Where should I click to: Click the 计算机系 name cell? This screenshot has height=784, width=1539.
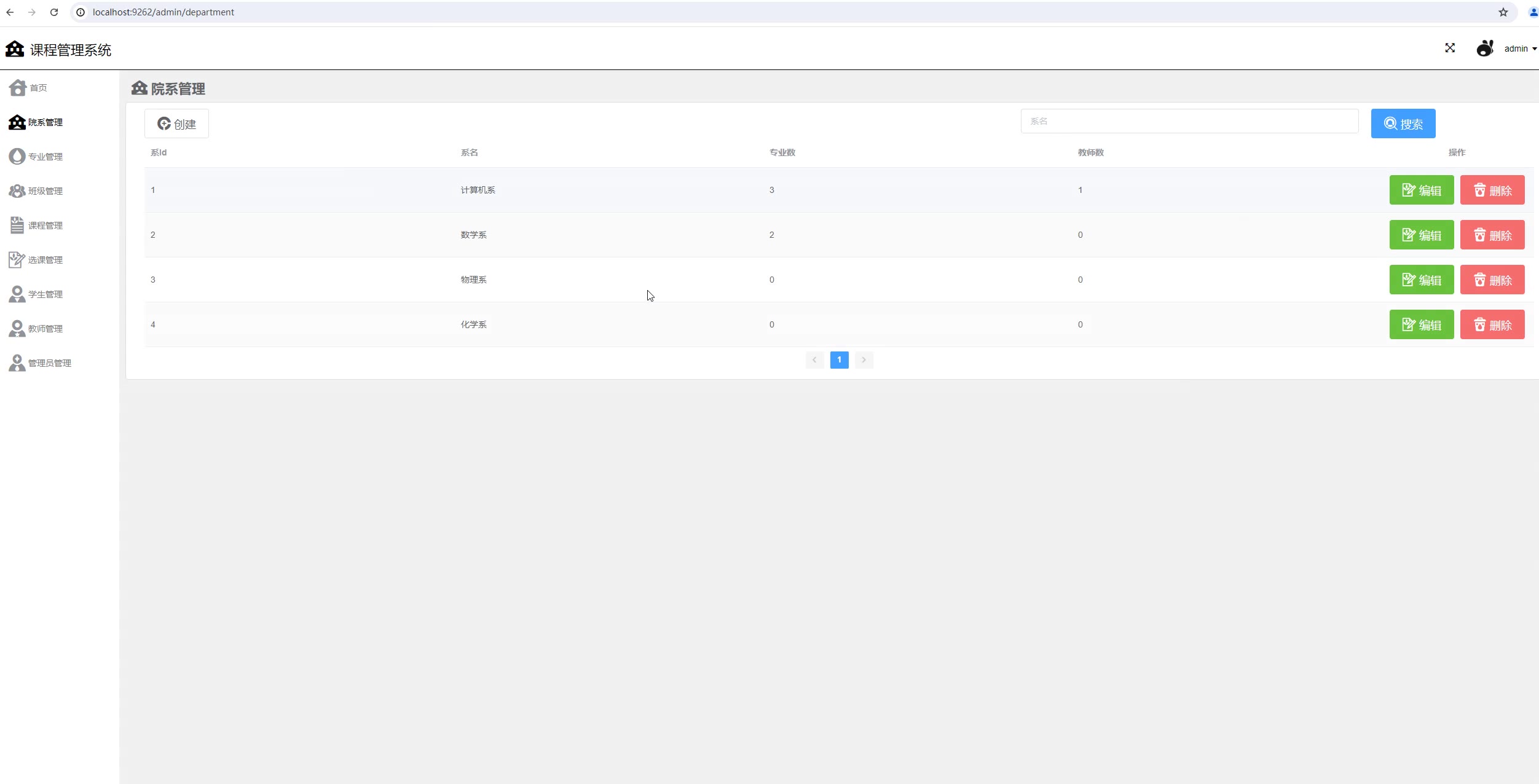478,190
